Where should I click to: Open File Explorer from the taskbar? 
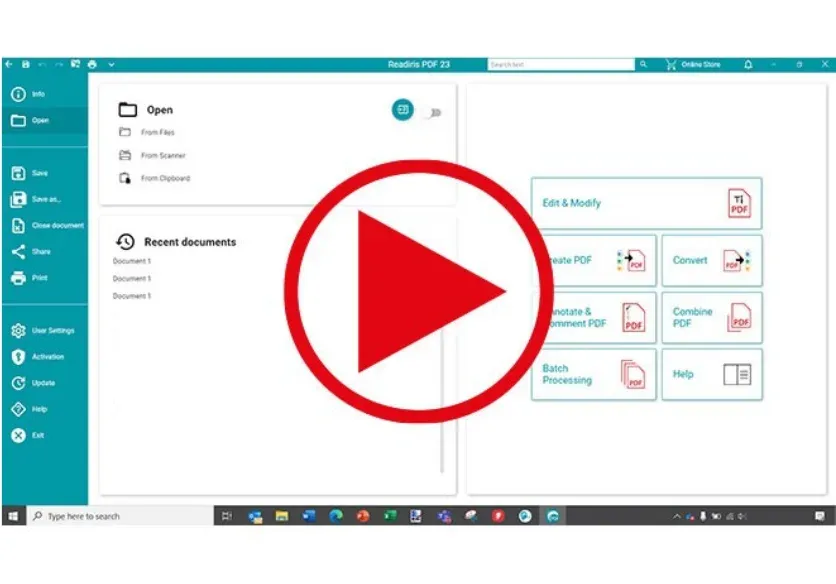click(282, 516)
